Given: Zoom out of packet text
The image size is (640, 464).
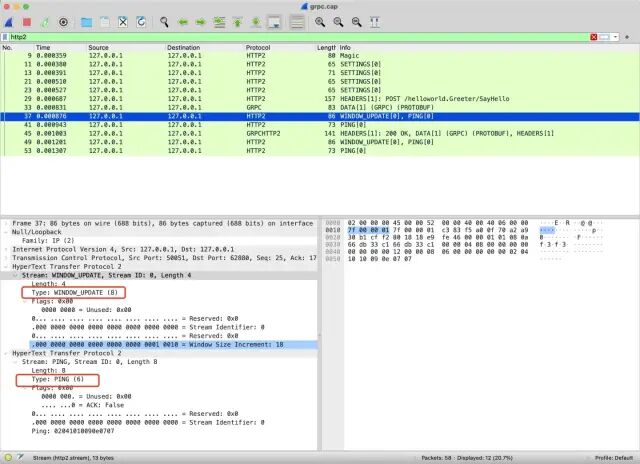Looking at the screenshot, I should (338, 22).
